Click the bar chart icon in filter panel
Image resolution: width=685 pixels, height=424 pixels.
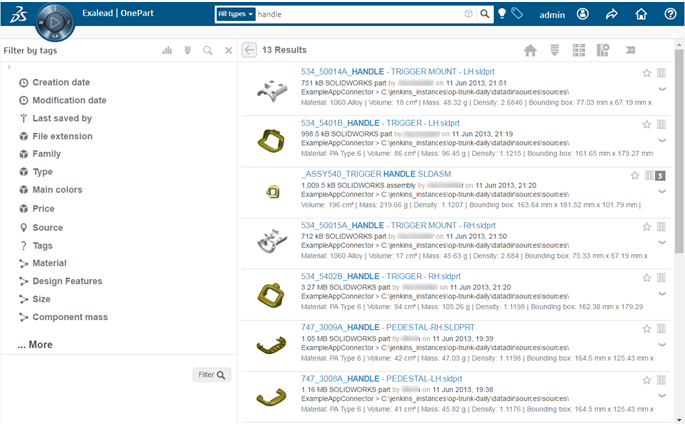pyautogui.click(x=167, y=51)
